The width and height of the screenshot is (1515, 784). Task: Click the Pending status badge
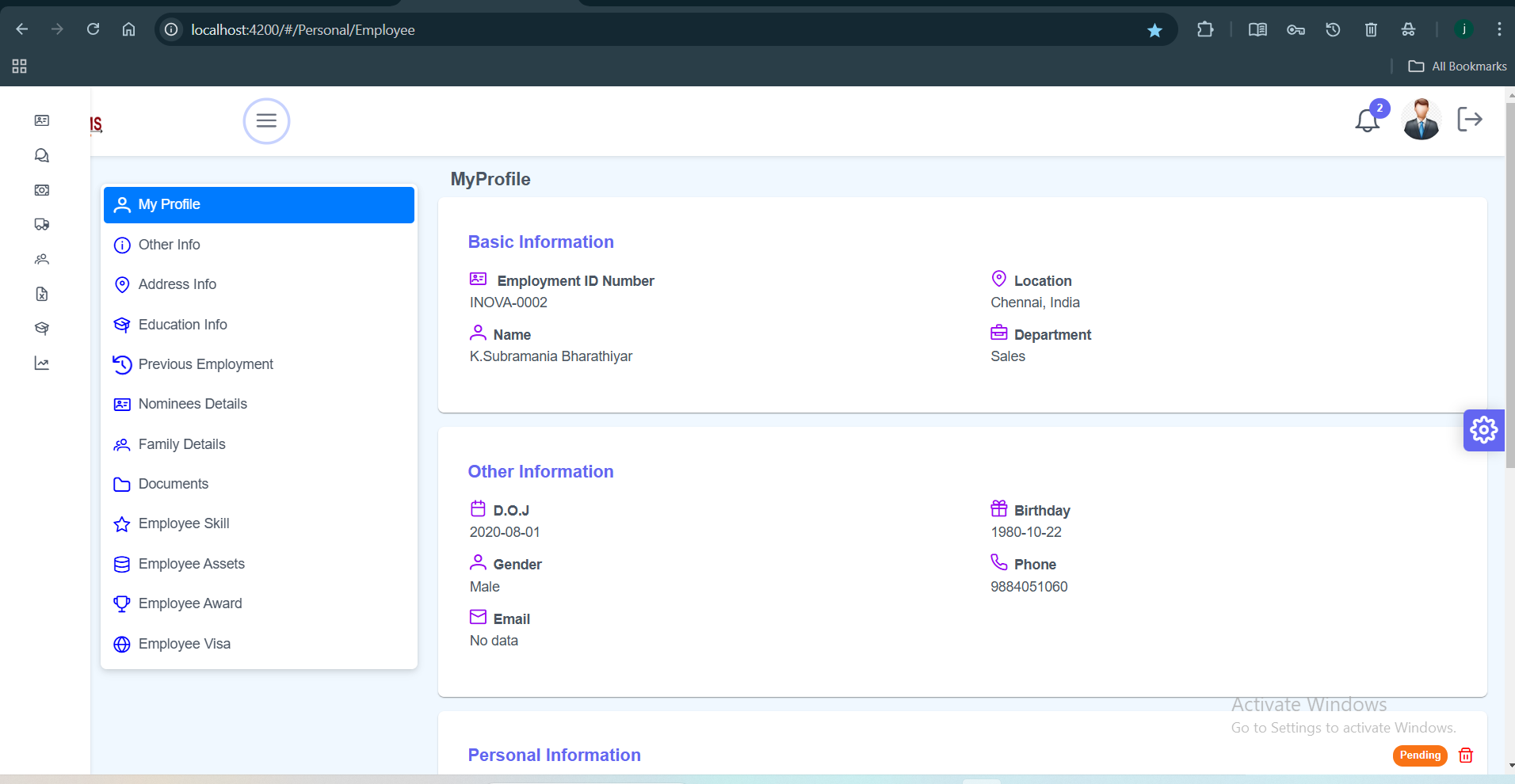[x=1419, y=755]
